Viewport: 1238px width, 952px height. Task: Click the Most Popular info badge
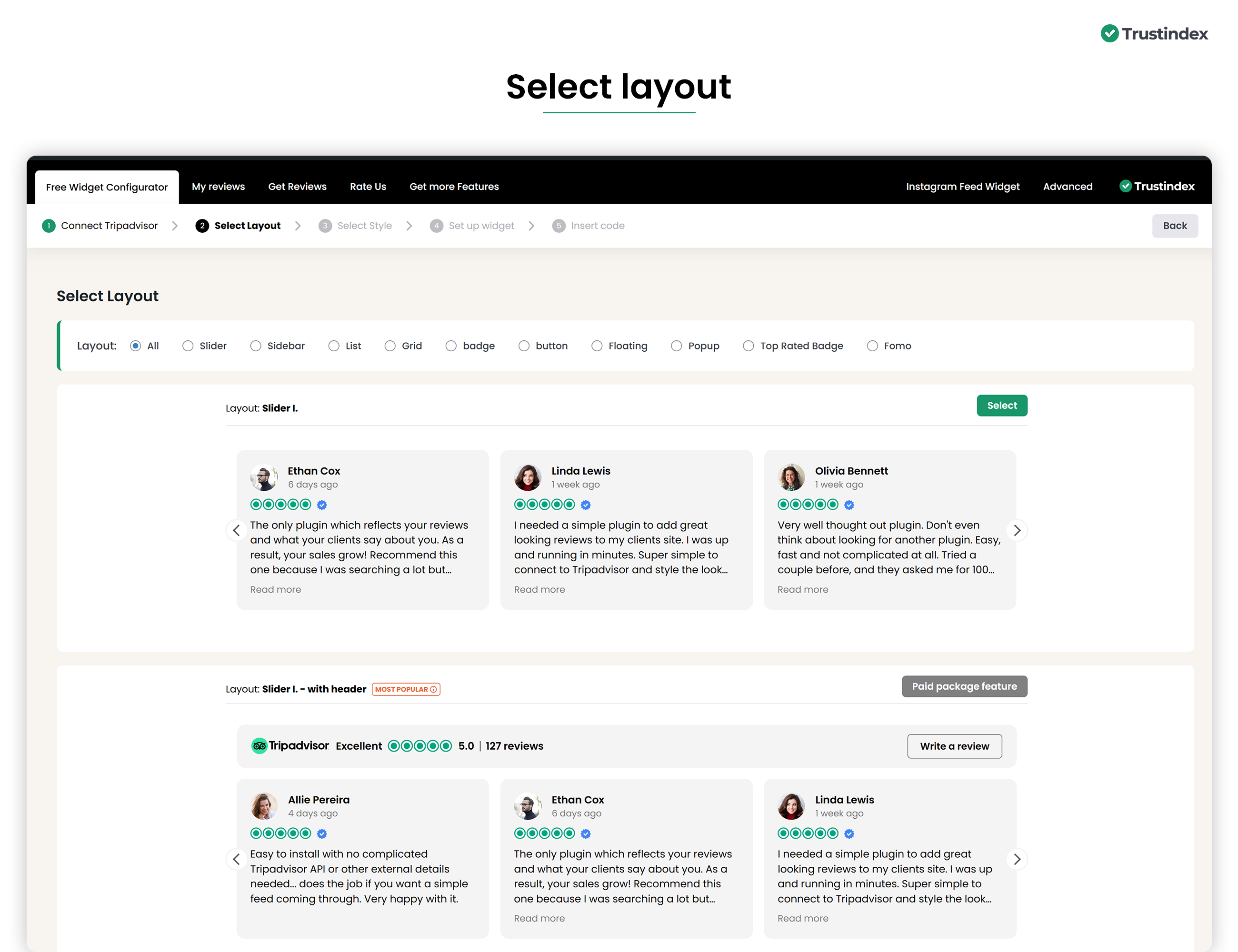[x=406, y=689]
